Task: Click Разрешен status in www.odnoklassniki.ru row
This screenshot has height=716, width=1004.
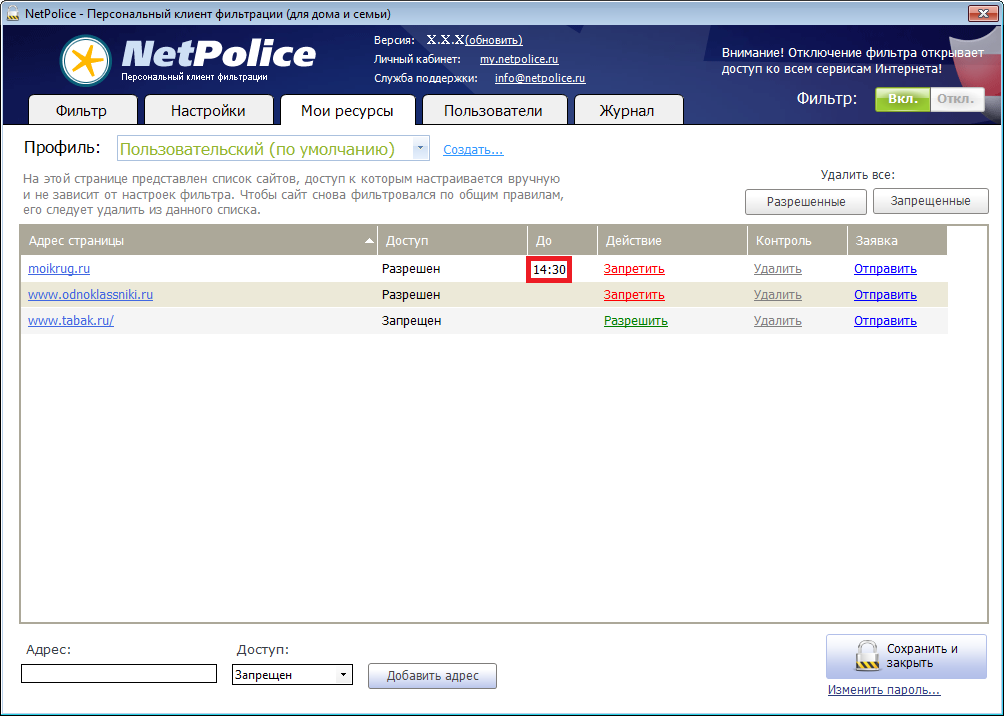Action: tap(411, 295)
